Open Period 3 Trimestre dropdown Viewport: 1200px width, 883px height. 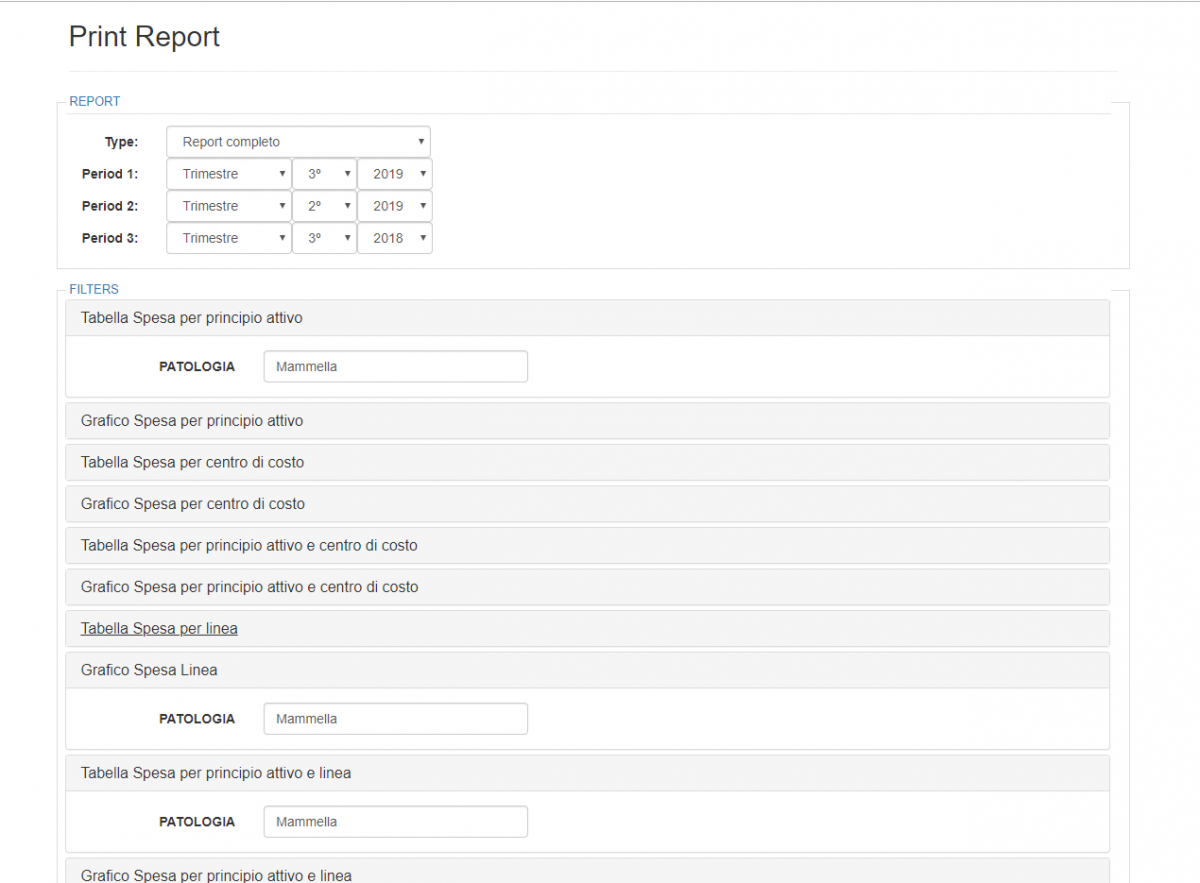pos(229,238)
